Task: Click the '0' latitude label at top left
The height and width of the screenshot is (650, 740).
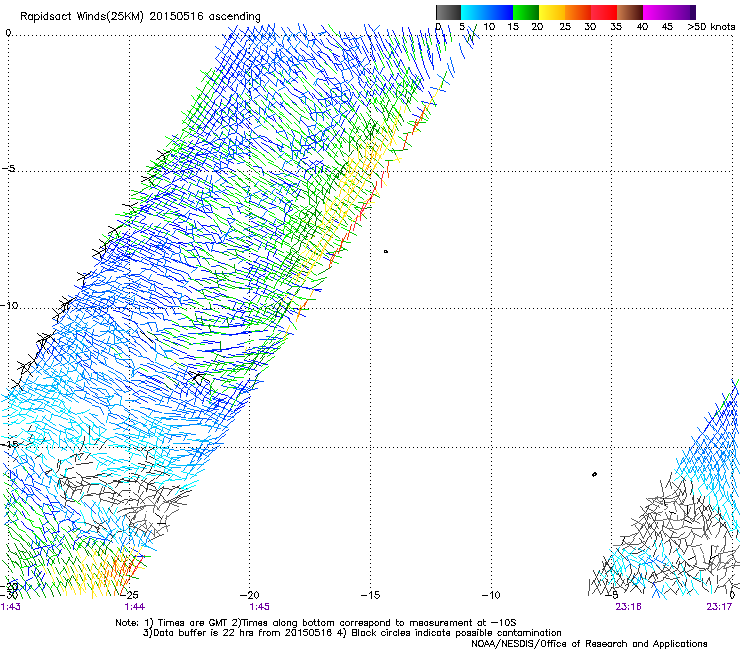Action: (8, 33)
